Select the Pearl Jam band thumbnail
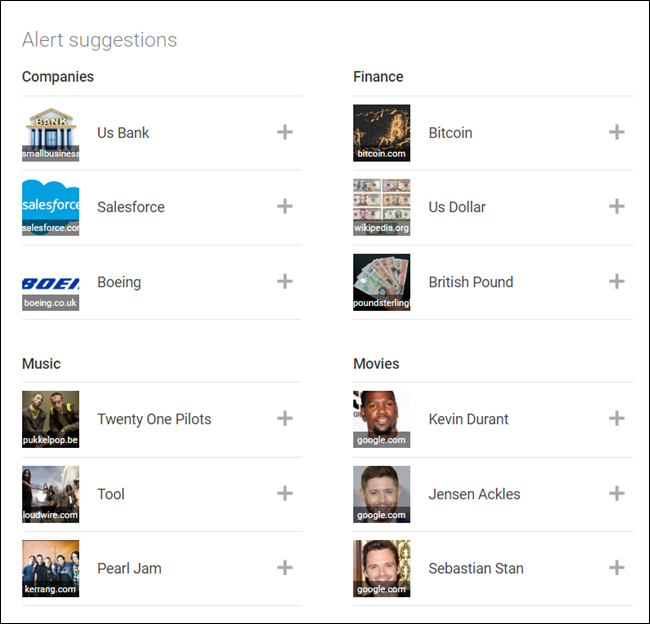Image resolution: width=650 pixels, height=624 pixels. pyautogui.click(x=50, y=568)
